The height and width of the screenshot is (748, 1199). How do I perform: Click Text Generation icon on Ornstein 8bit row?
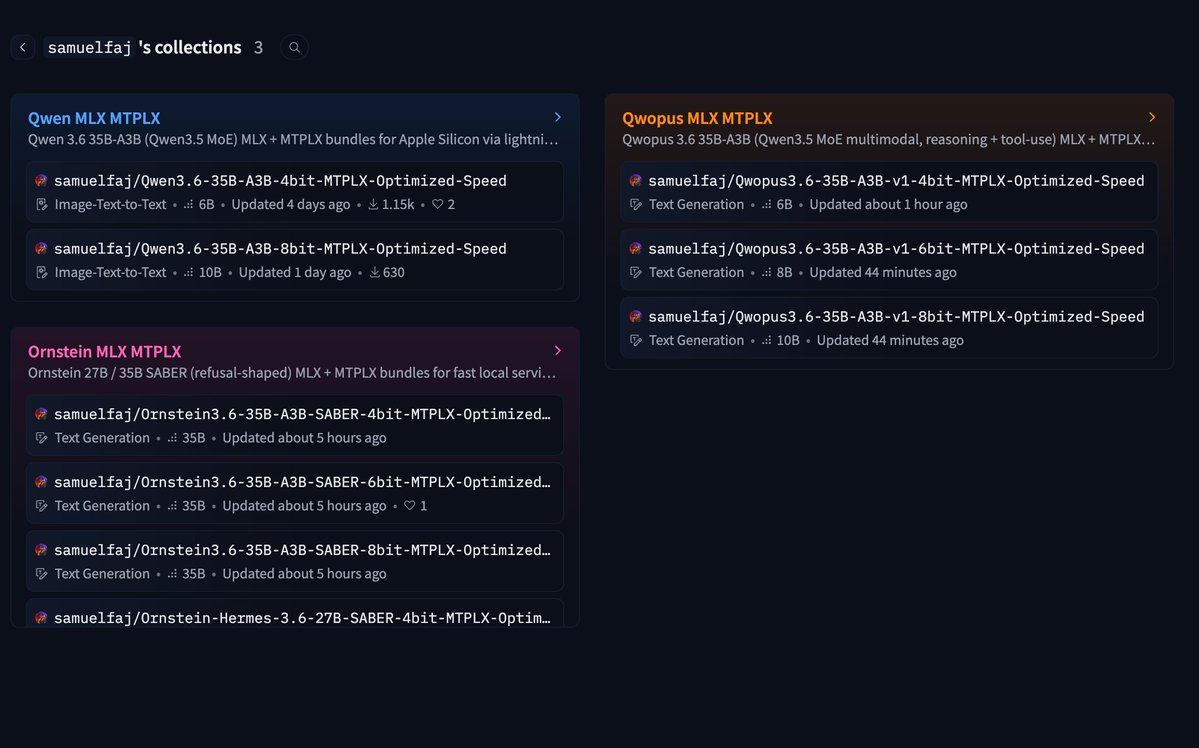(x=42, y=574)
